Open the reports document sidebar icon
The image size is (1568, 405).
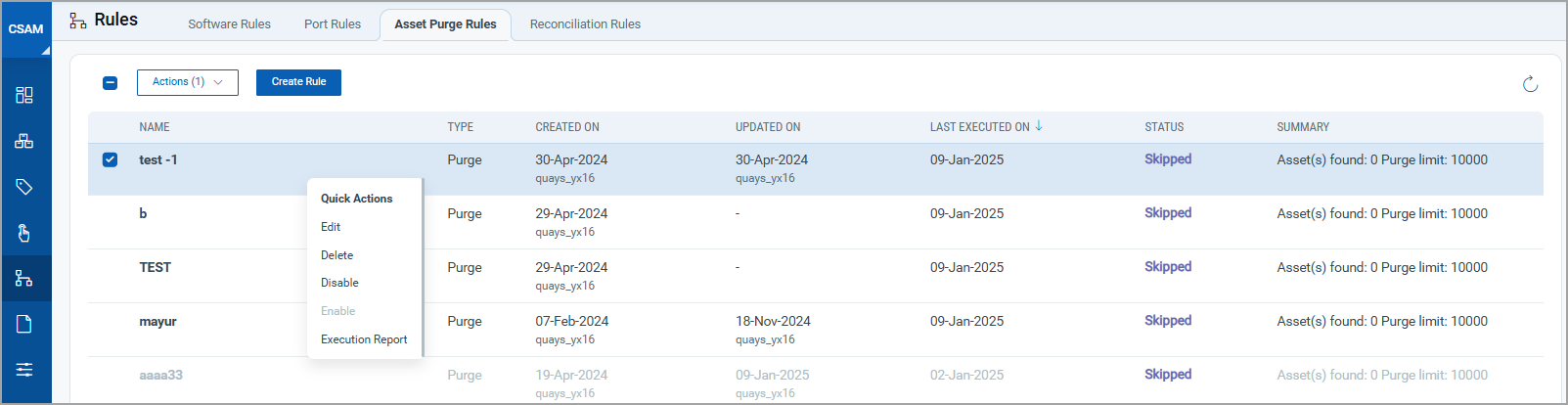click(x=24, y=324)
